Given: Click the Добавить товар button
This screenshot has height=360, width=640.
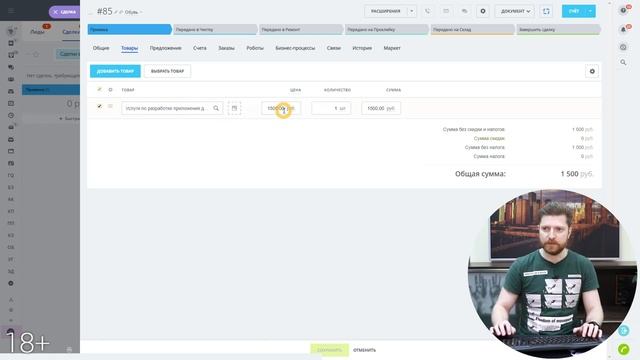Looking at the screenshot, I should [115, 71].
